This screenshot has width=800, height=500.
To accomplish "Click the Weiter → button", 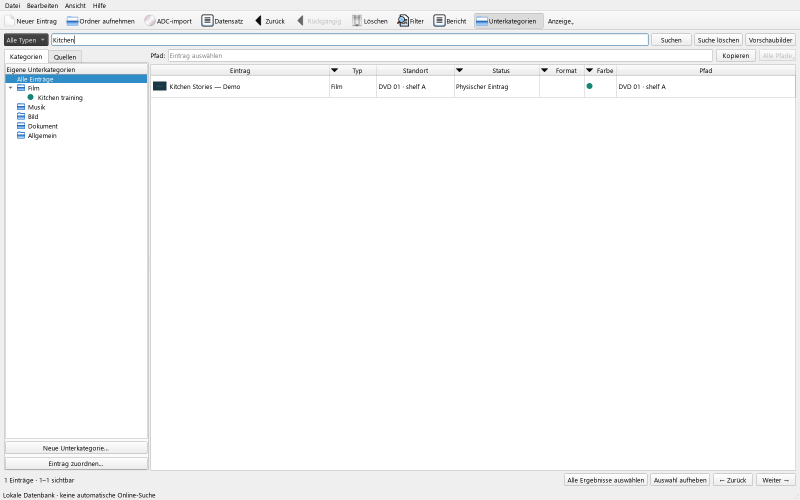I will coord(776,480).
